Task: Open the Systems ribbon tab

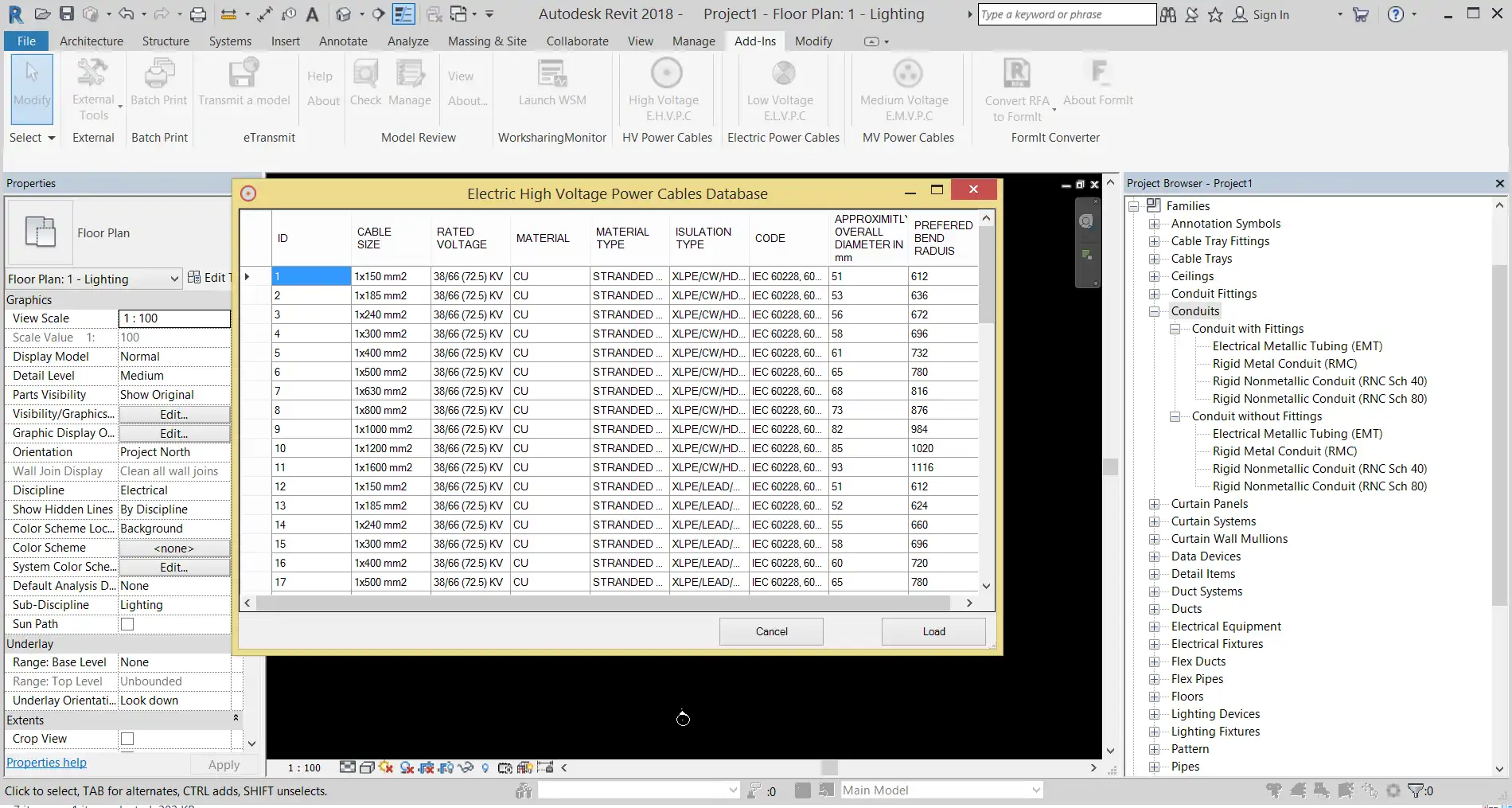Action: [x=230, y=41]
